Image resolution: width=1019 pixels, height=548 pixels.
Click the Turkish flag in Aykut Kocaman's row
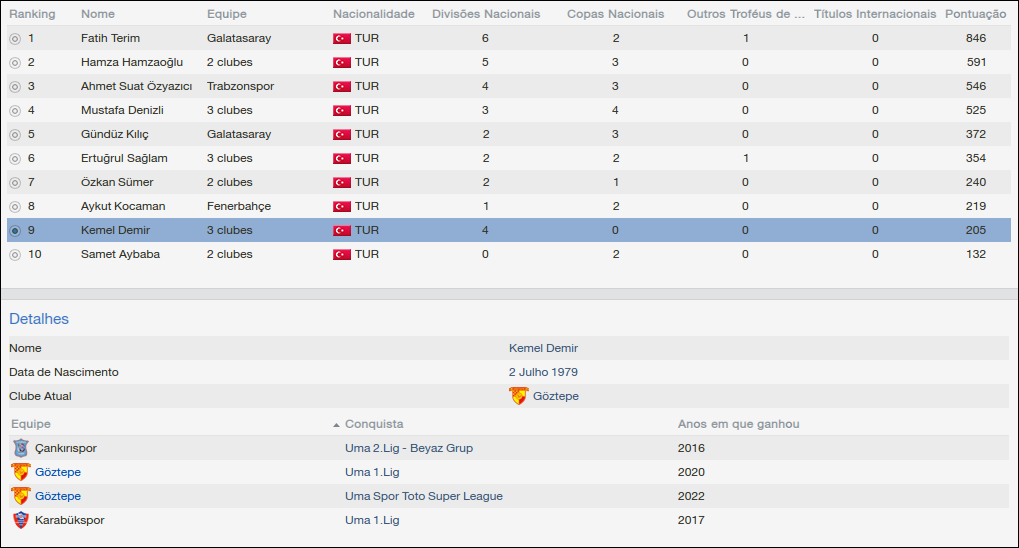pos(342,206)
